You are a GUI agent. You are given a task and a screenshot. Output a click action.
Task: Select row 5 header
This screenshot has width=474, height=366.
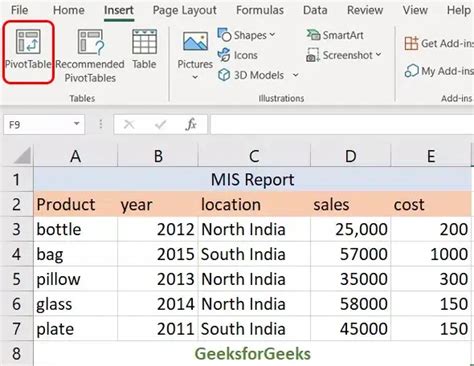[x=17, y=279]
